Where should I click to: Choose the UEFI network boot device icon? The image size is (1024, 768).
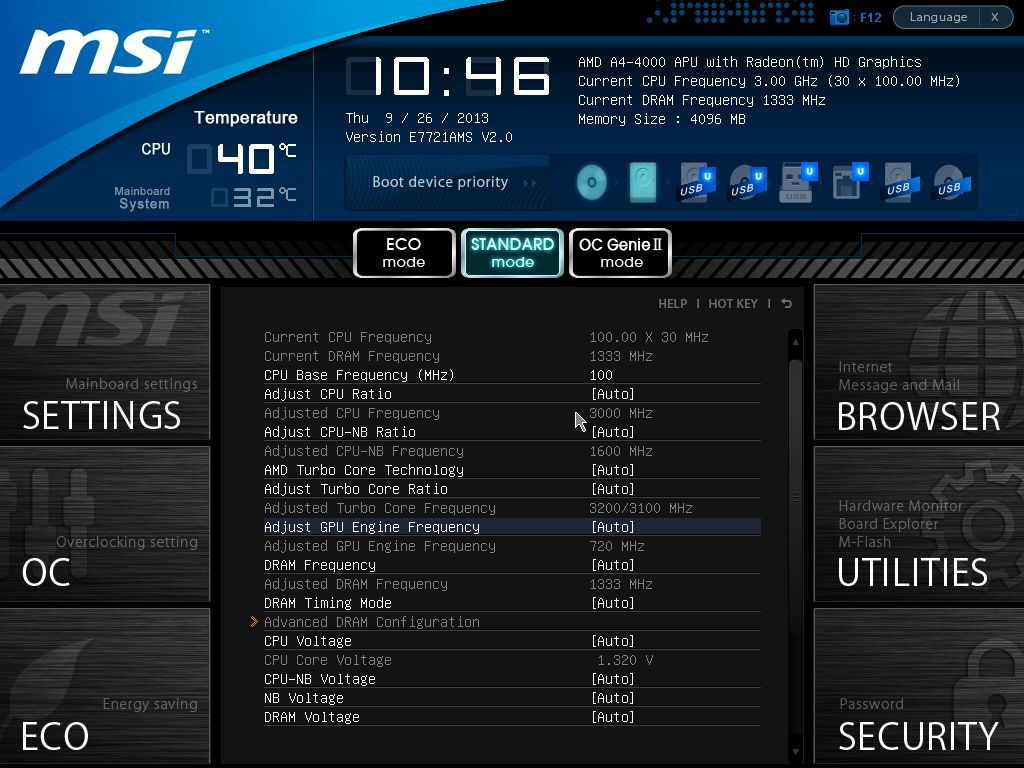click(850, 182)
